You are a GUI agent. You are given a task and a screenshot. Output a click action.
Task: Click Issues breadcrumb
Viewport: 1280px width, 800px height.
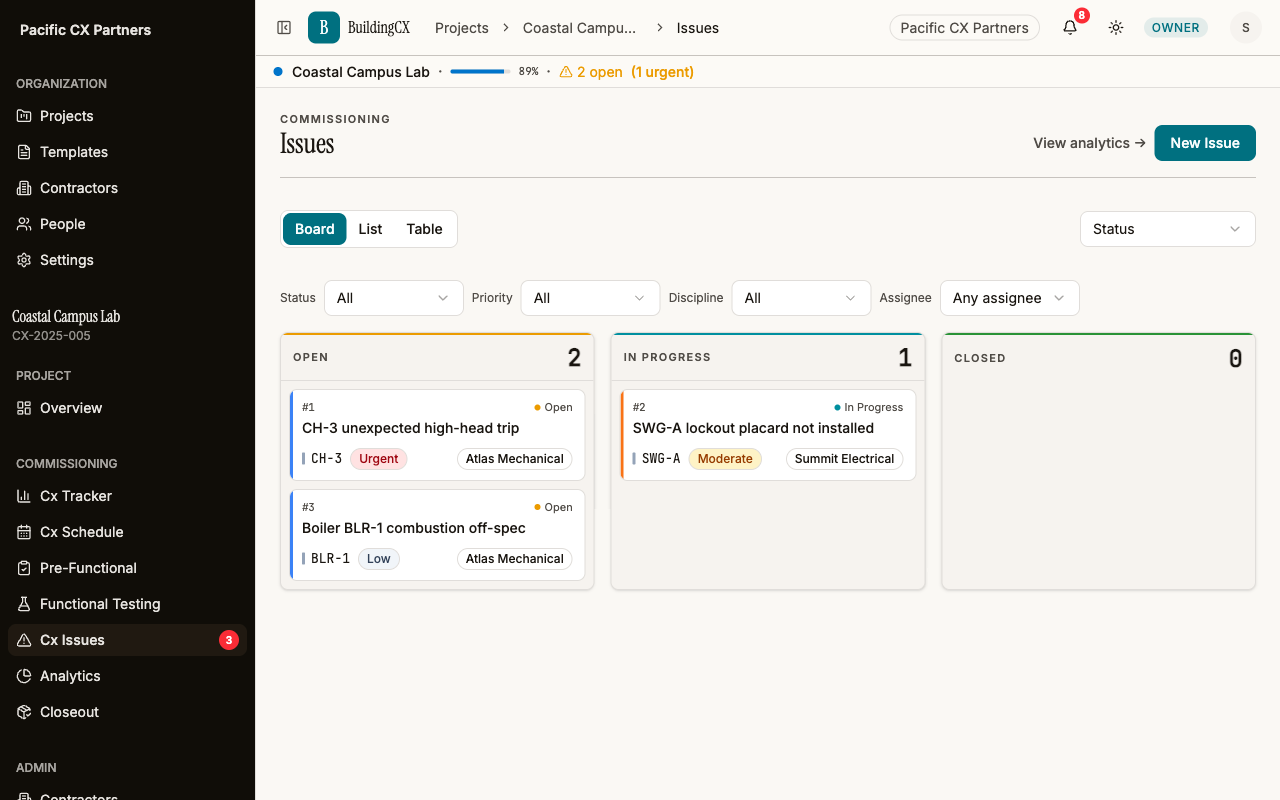click(x=698, y=28)
